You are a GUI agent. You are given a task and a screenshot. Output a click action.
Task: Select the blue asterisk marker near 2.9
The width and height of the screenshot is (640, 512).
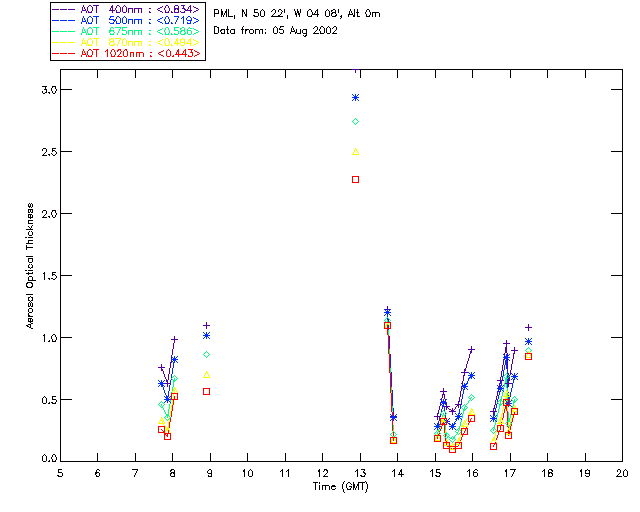[356, 98]
